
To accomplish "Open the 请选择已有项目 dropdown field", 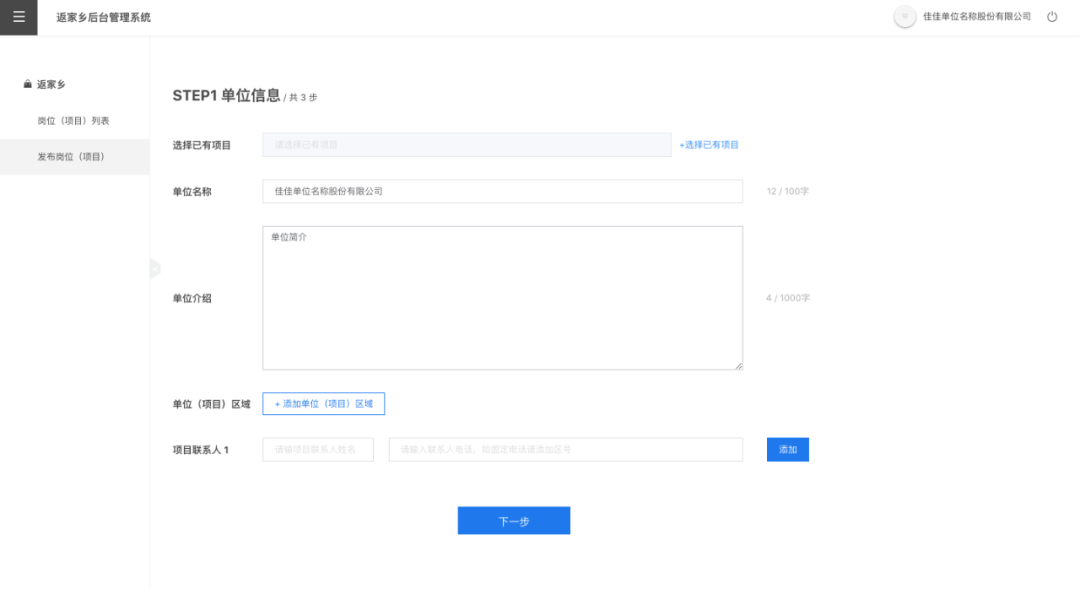I will click(466, 145).
